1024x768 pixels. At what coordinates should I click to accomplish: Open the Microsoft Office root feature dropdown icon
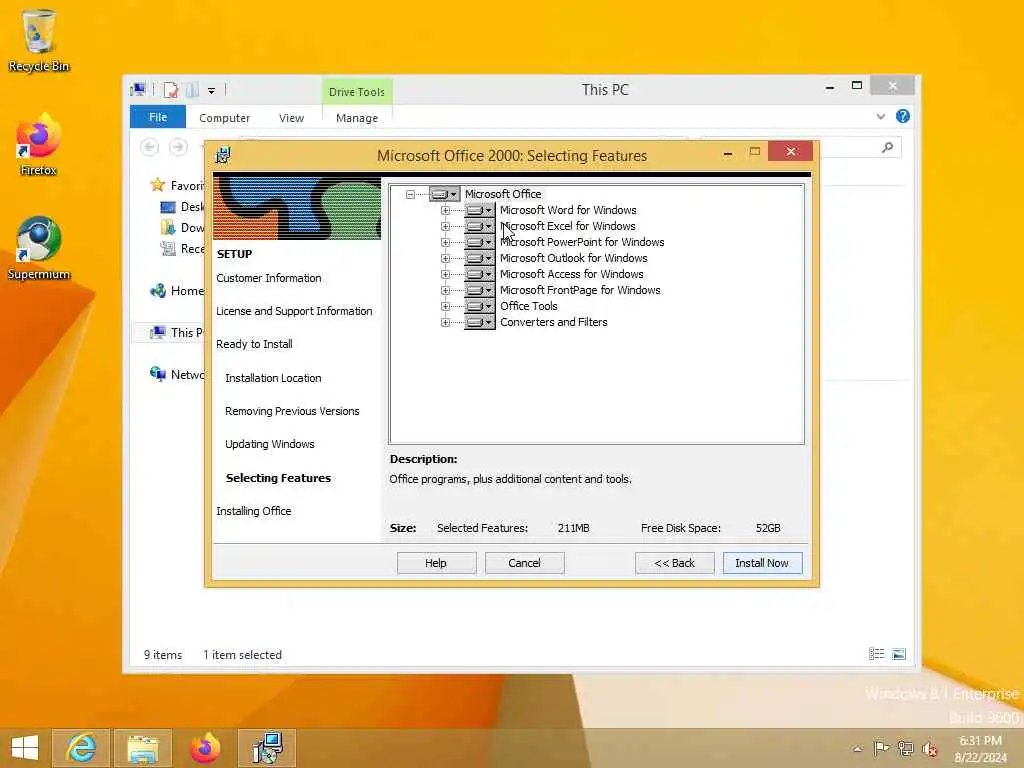click(x=445, y=194)
